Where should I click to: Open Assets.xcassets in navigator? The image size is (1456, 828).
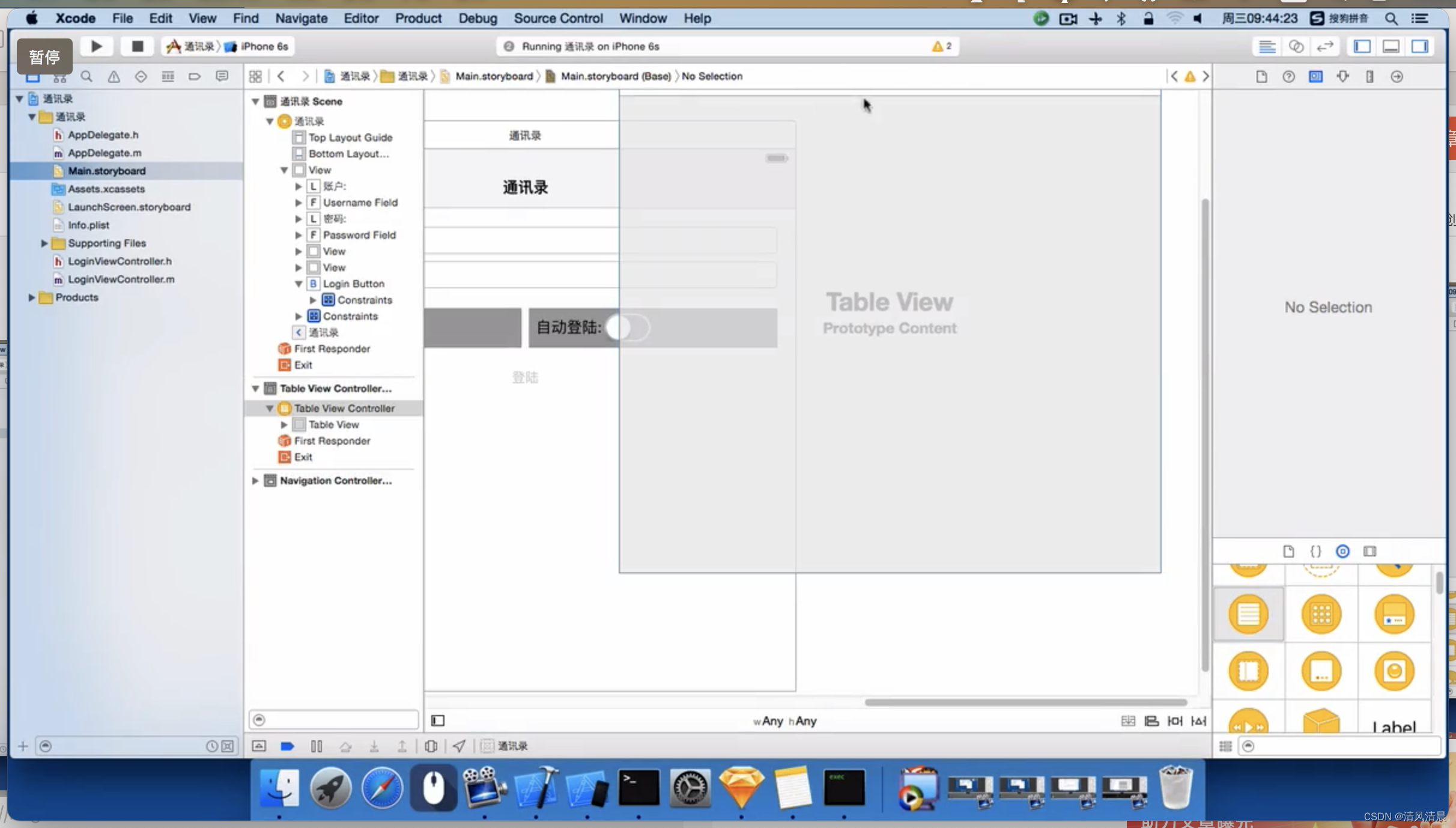coord(106,189)
